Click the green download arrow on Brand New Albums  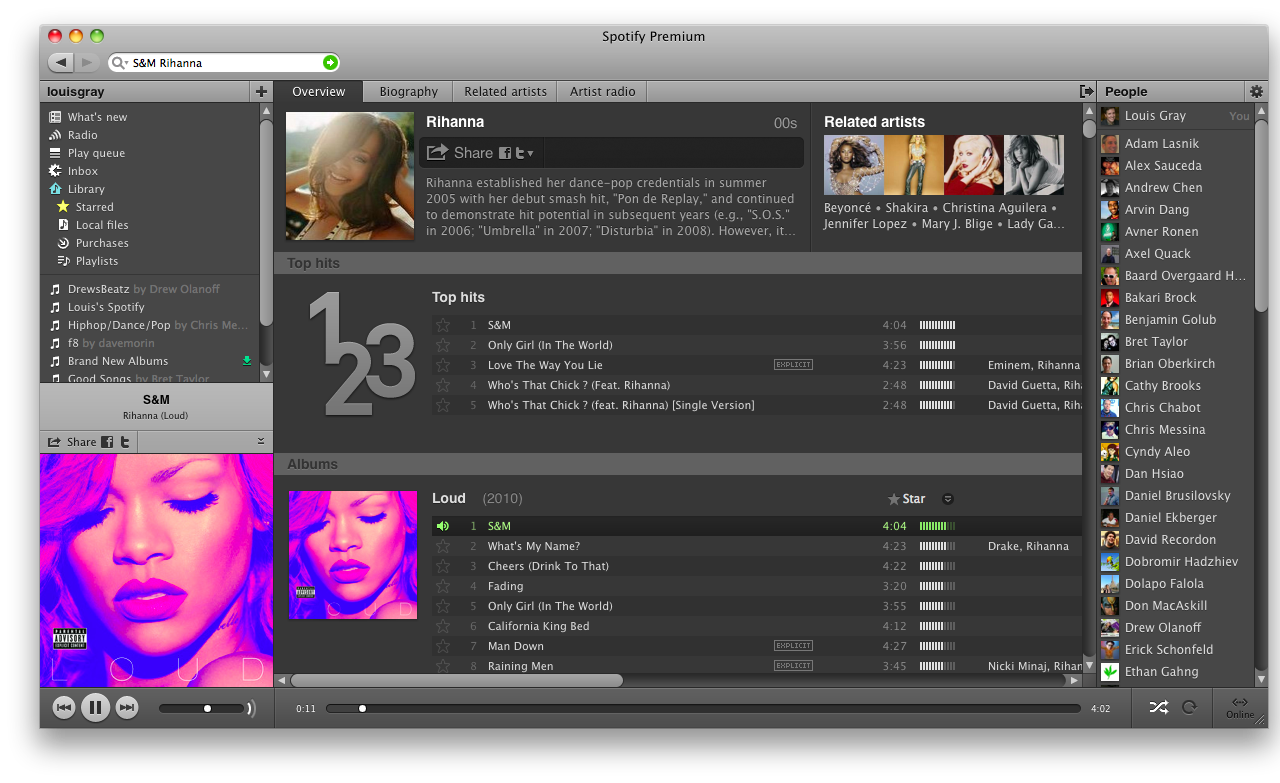pyautogui.click(x=247, y=361)
